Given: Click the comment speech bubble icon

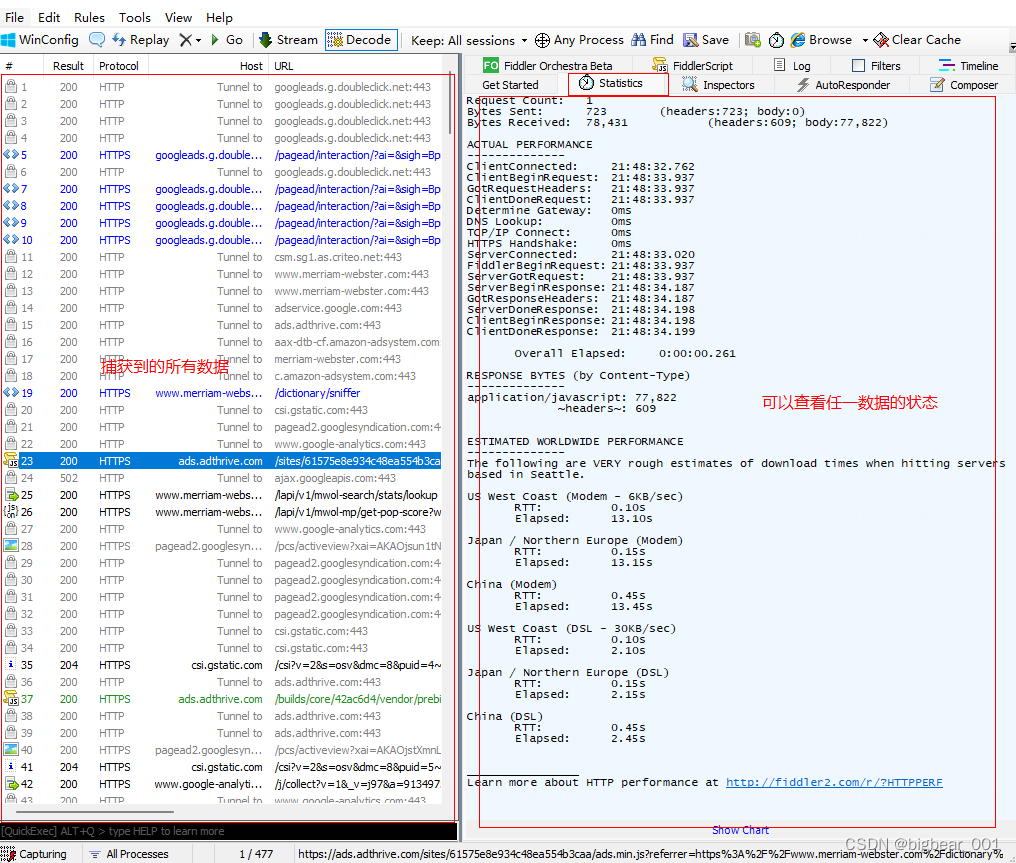Looking at the screenshot, I should 97,40.
